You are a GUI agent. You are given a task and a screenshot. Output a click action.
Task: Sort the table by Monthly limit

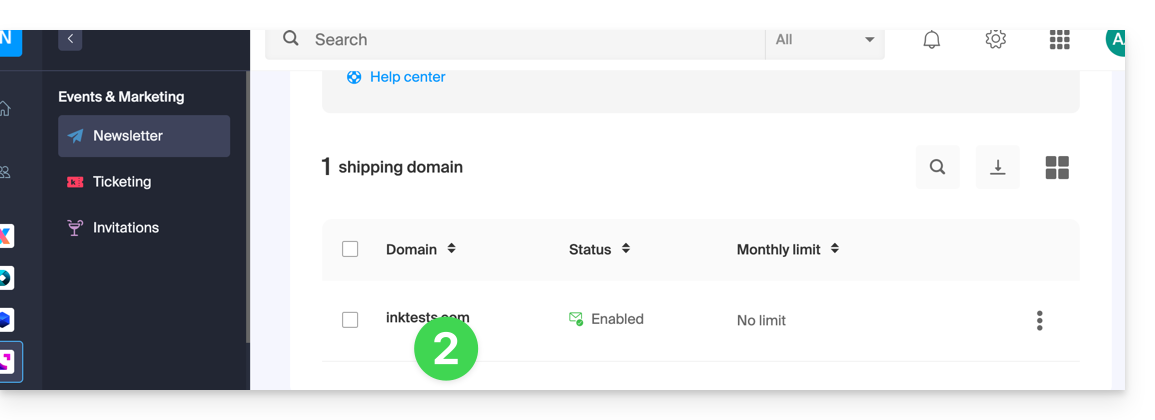point(834,249)
